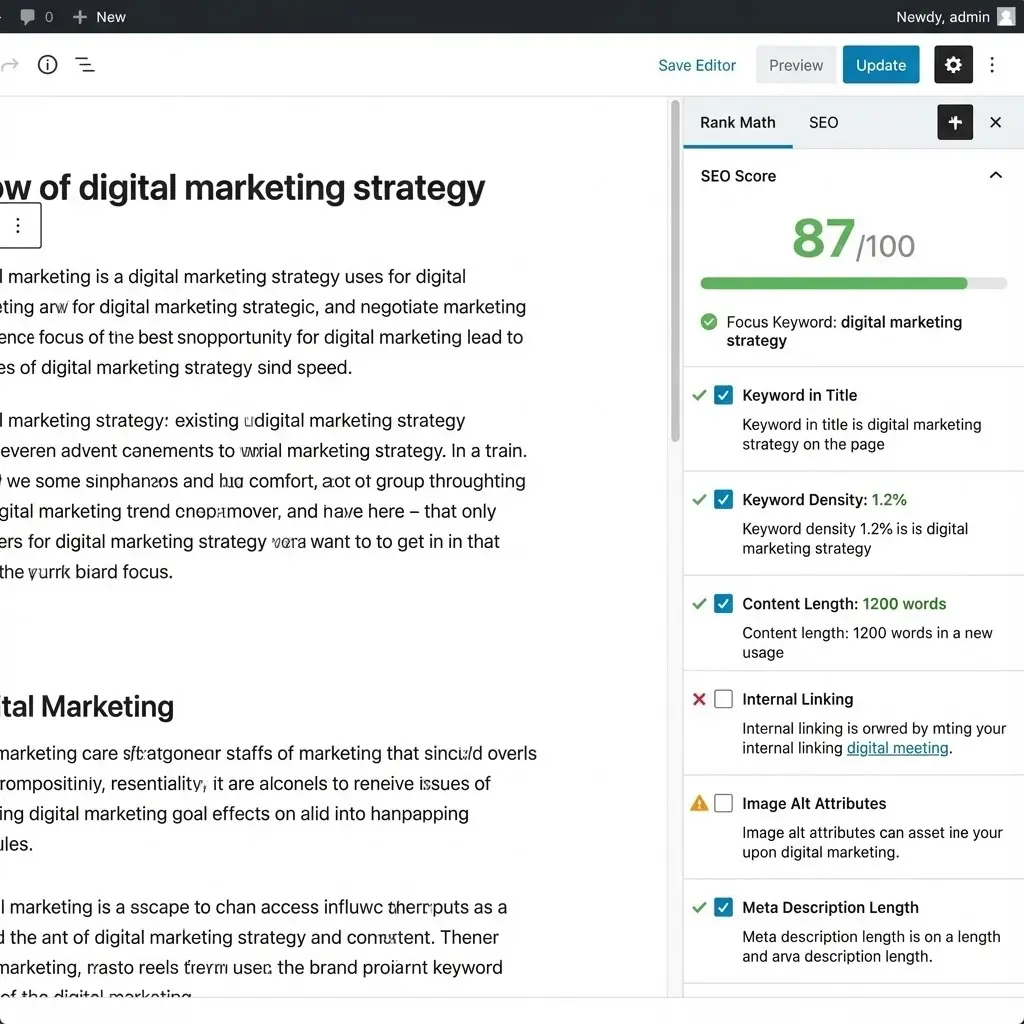Open block options three-dot button below title
The width and height of the screenshot is (1024, 1024).
click(18, 226)
